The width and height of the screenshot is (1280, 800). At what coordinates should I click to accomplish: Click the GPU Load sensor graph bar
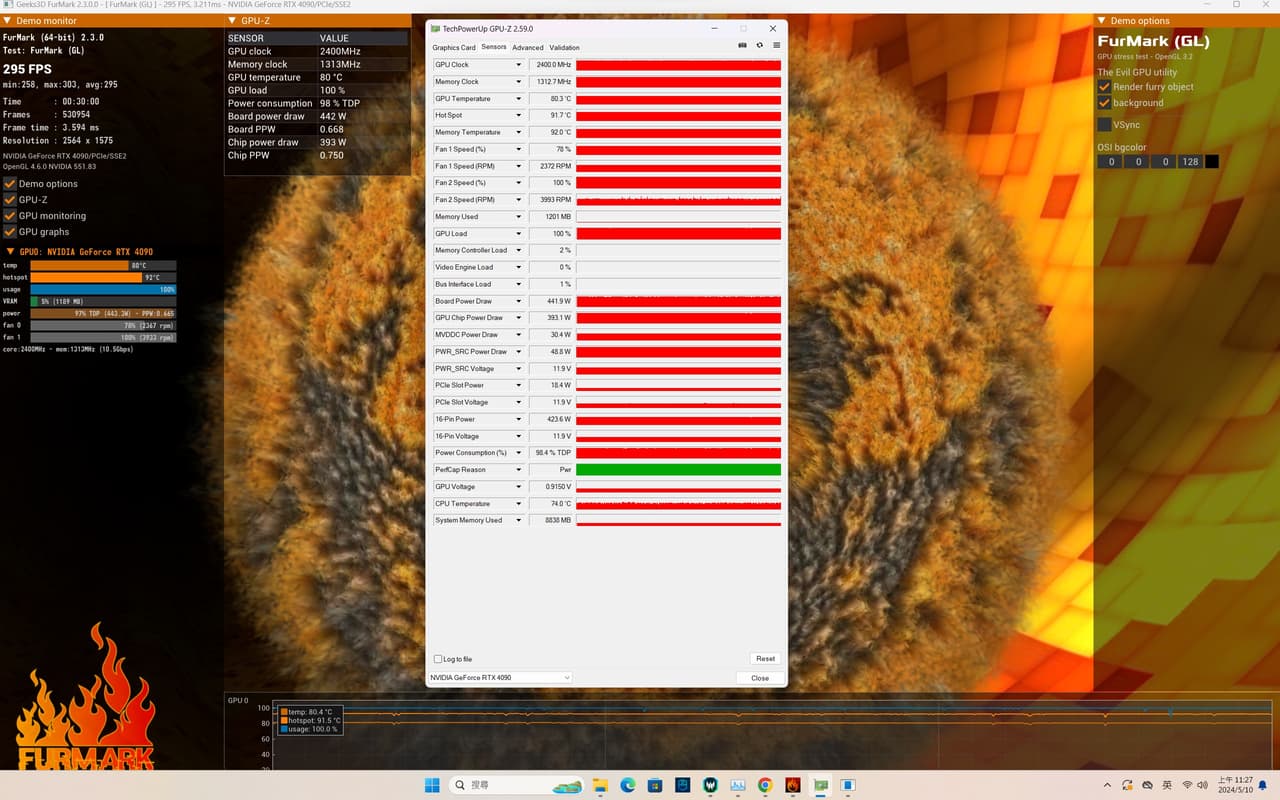[x=679, y=234]
